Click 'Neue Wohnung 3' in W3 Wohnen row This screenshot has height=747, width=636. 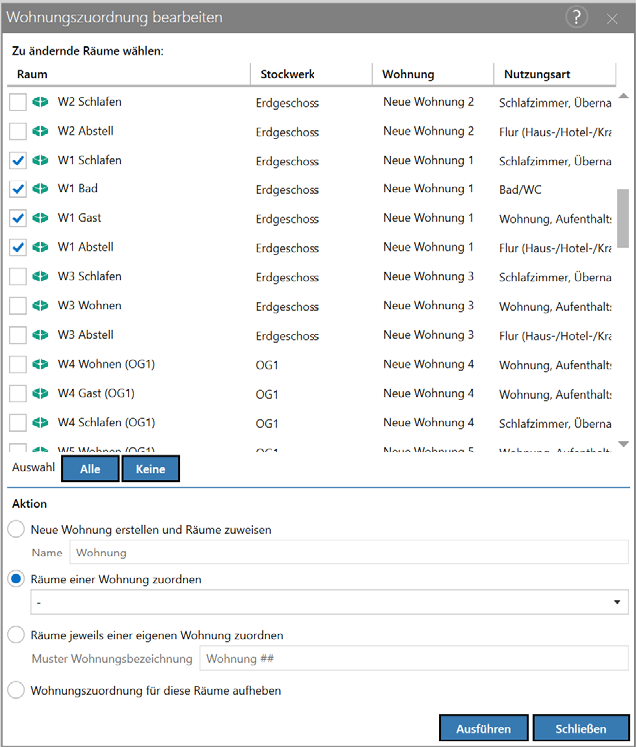pyautogui.click(x=428, y=305)
